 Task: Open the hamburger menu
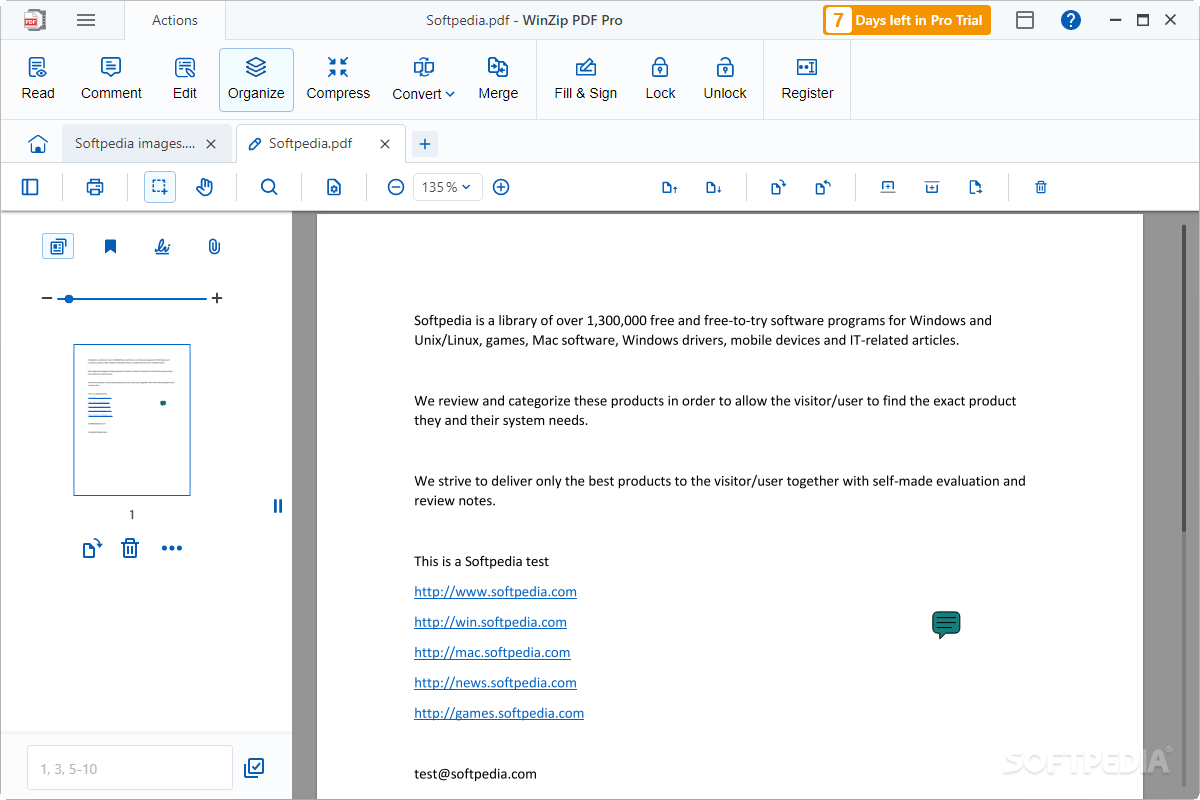coord(86,20)
